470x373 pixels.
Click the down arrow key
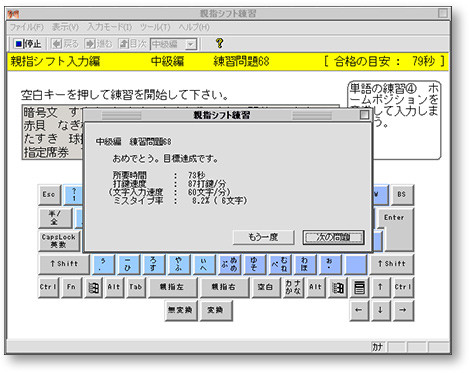click(380, 311)
